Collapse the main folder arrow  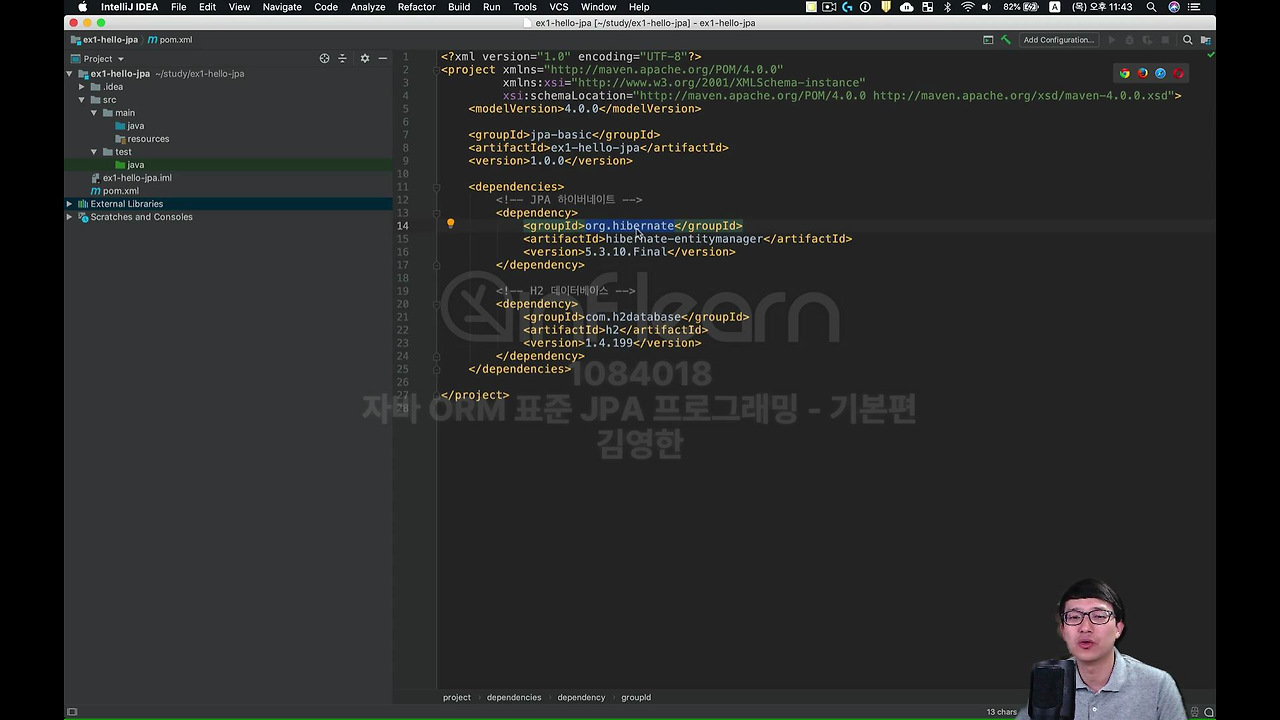click(x=94, y=113)
